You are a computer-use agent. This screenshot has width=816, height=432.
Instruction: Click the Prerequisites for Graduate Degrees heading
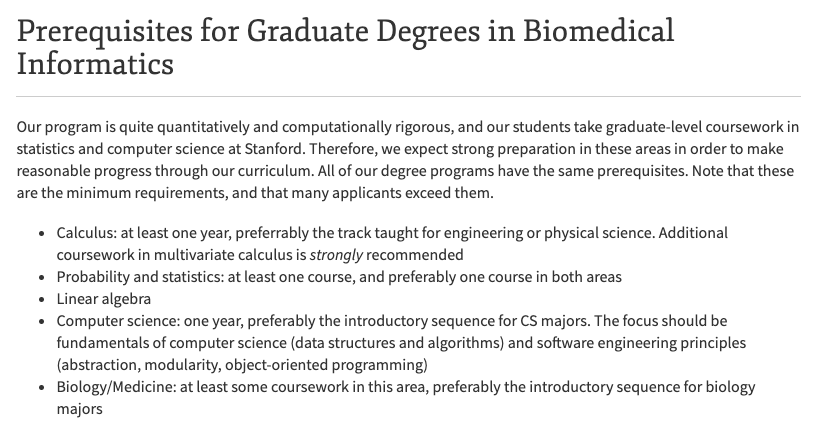[345, 31]
